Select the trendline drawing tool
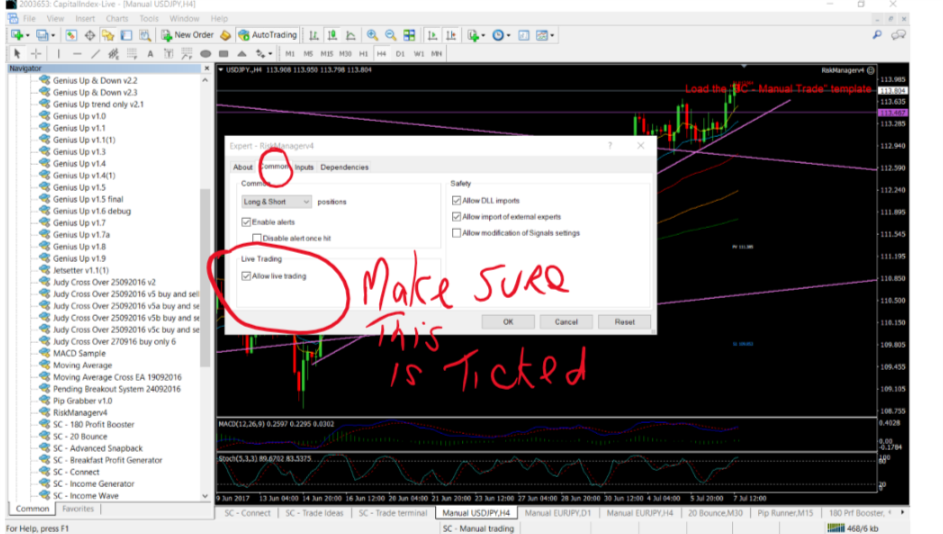The image size is (943, 534). [96, 53]
